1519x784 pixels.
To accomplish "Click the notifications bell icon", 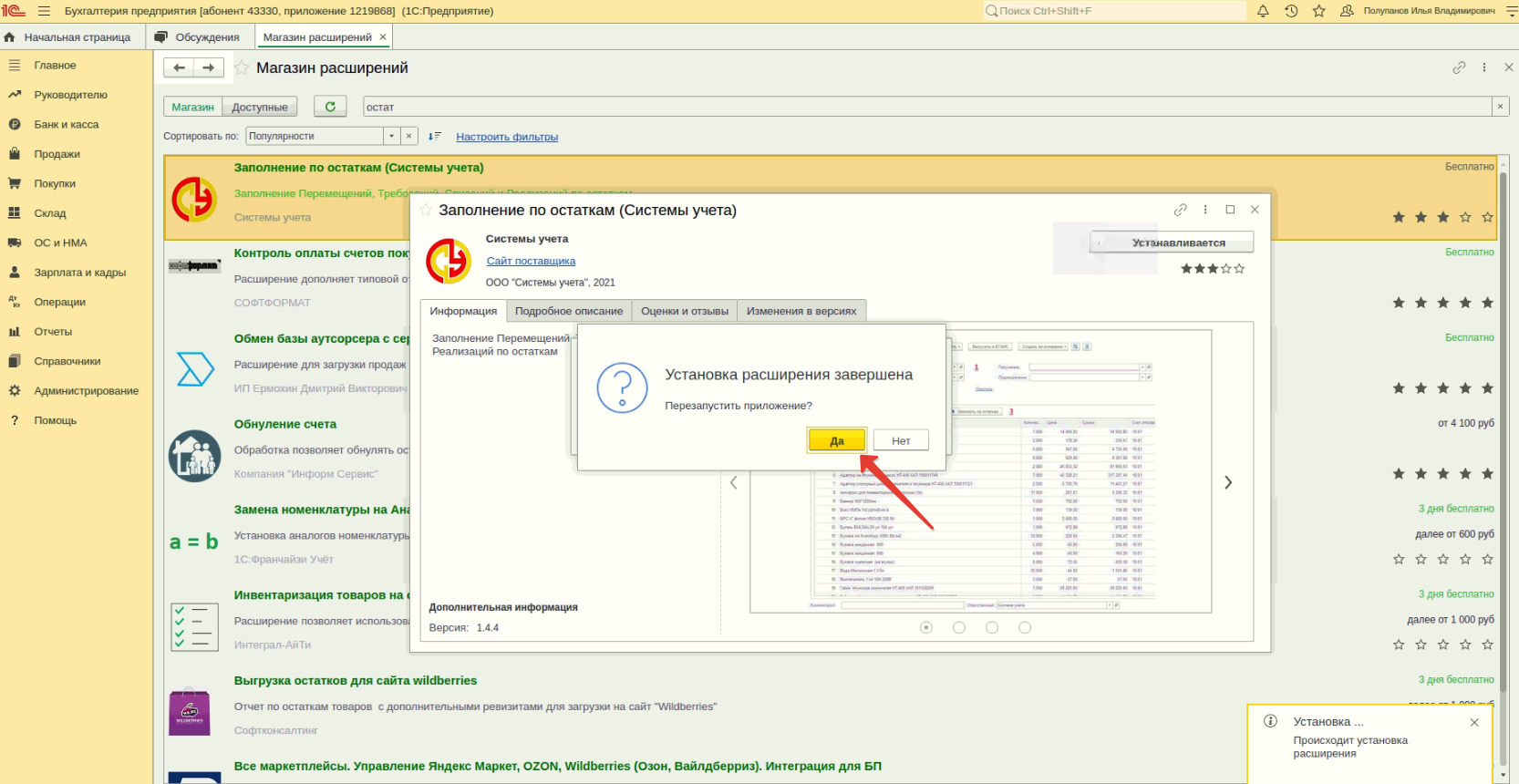I will [1263, 11].
